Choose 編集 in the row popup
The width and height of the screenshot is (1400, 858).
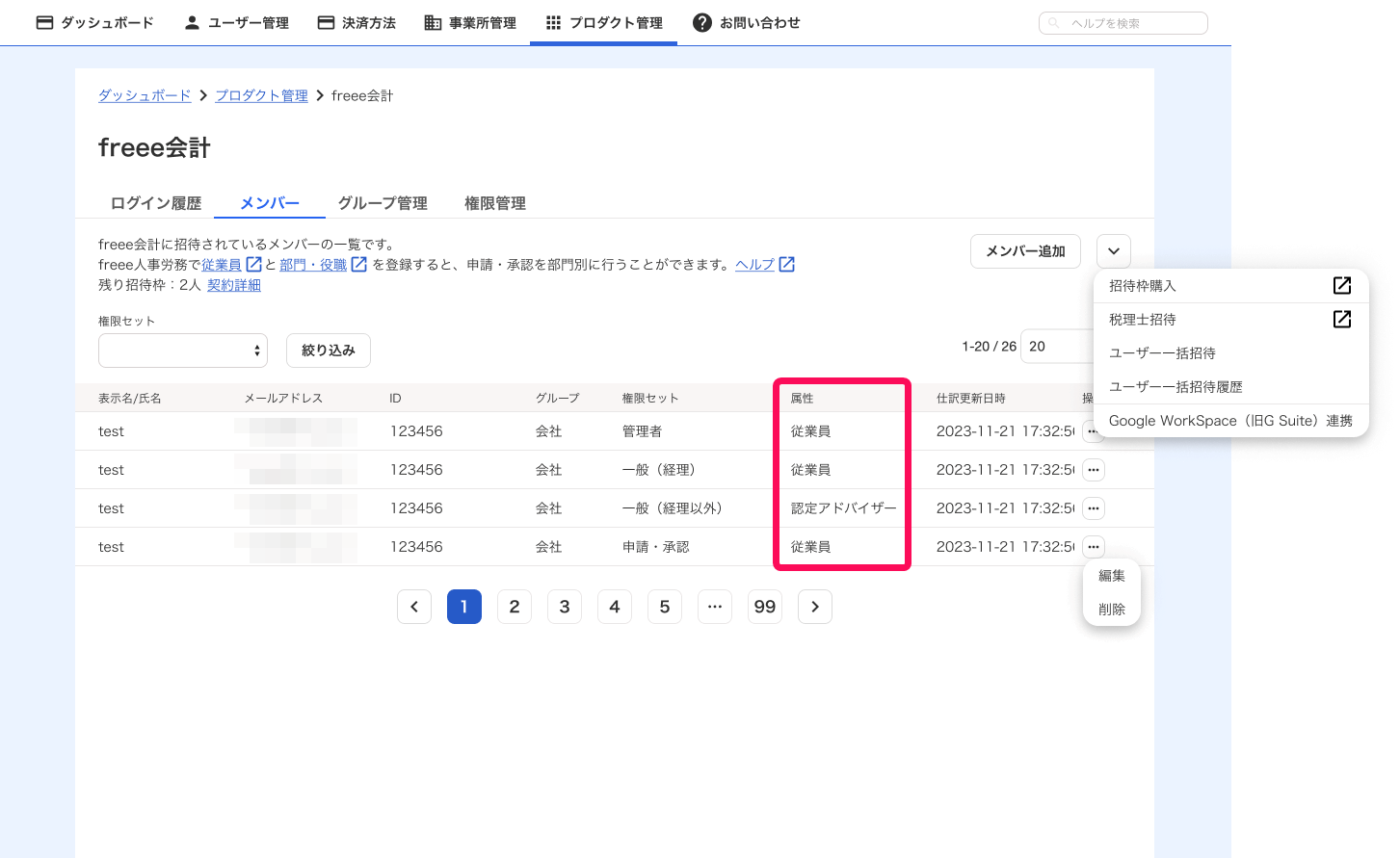pyautogui.click(x=1112, y=576)
